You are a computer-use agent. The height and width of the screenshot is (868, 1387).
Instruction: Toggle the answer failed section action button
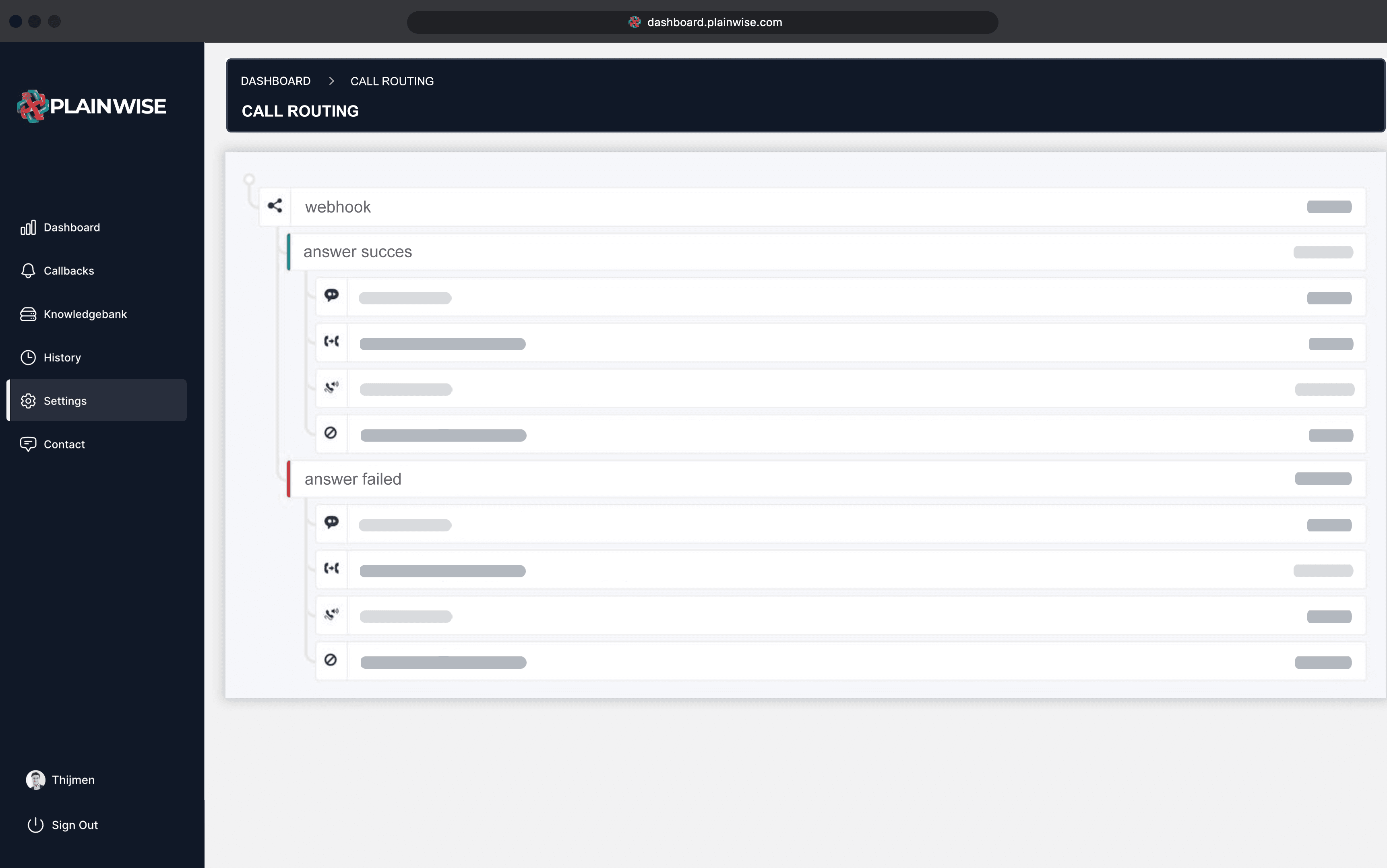pos(1323,478)
